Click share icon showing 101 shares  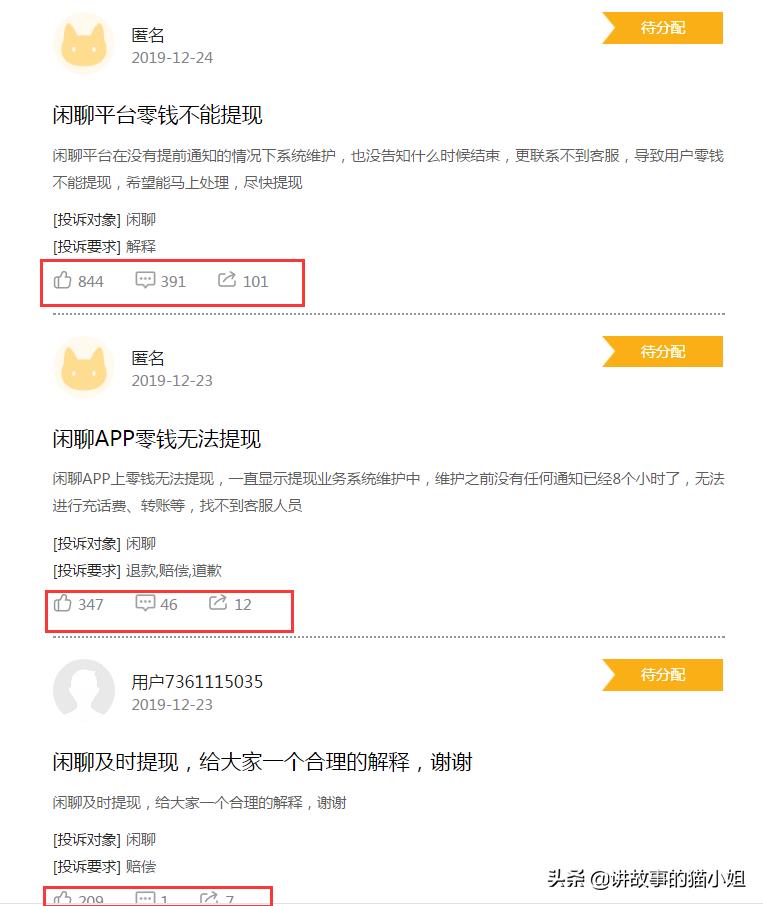227,280
